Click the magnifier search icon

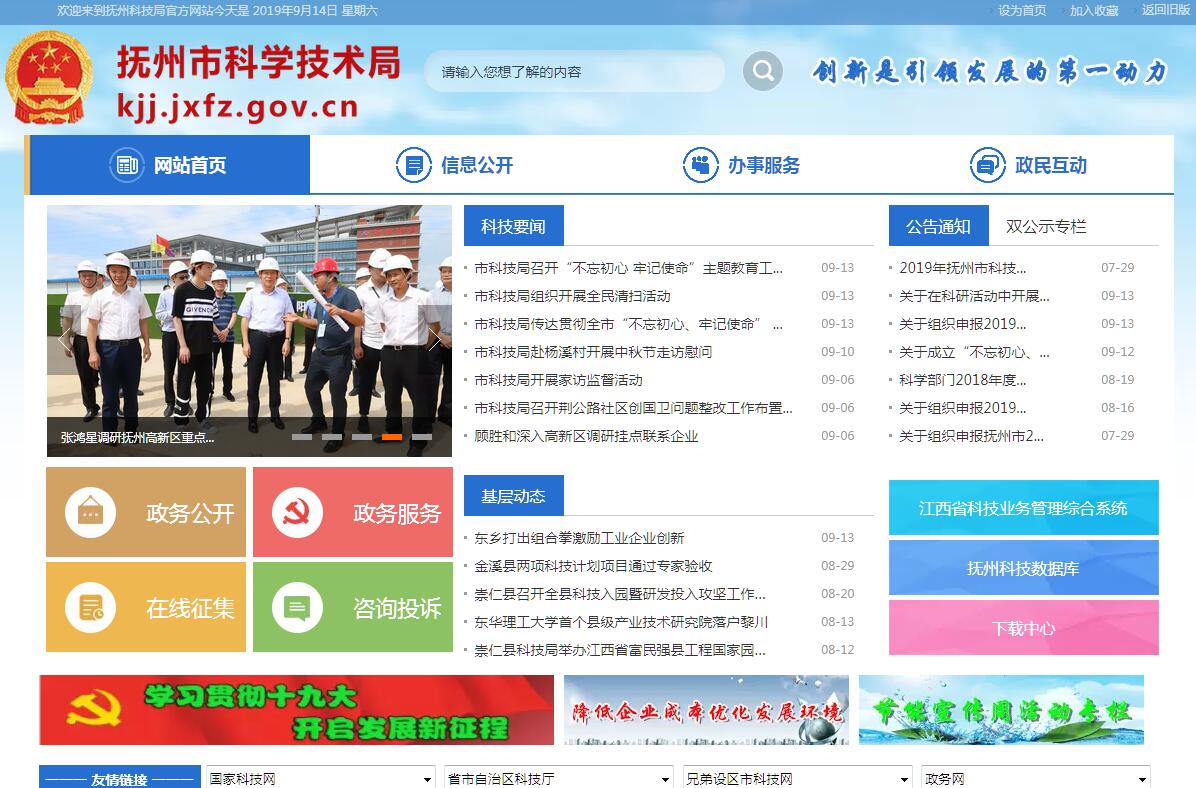click(763, 71)
